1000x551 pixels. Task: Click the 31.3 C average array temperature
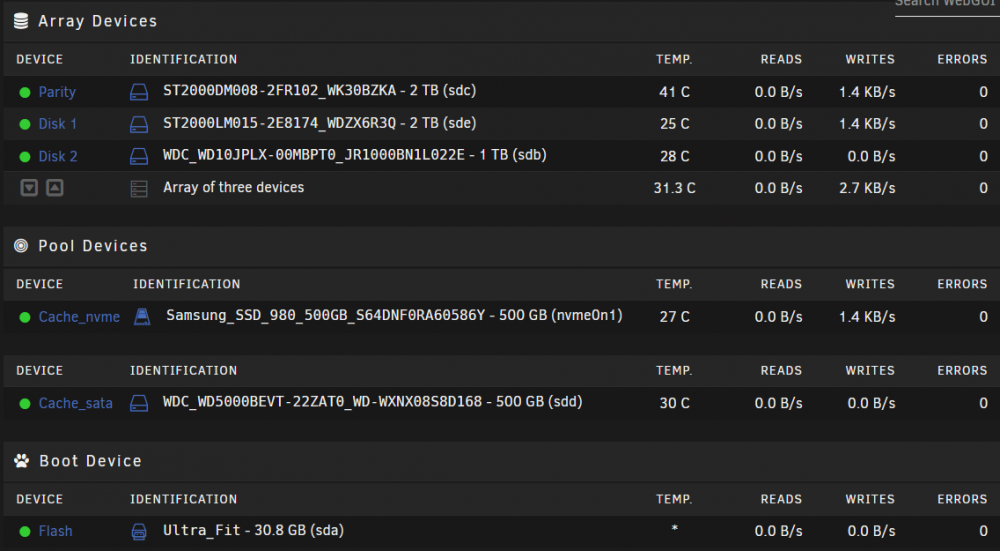(674, 188)
